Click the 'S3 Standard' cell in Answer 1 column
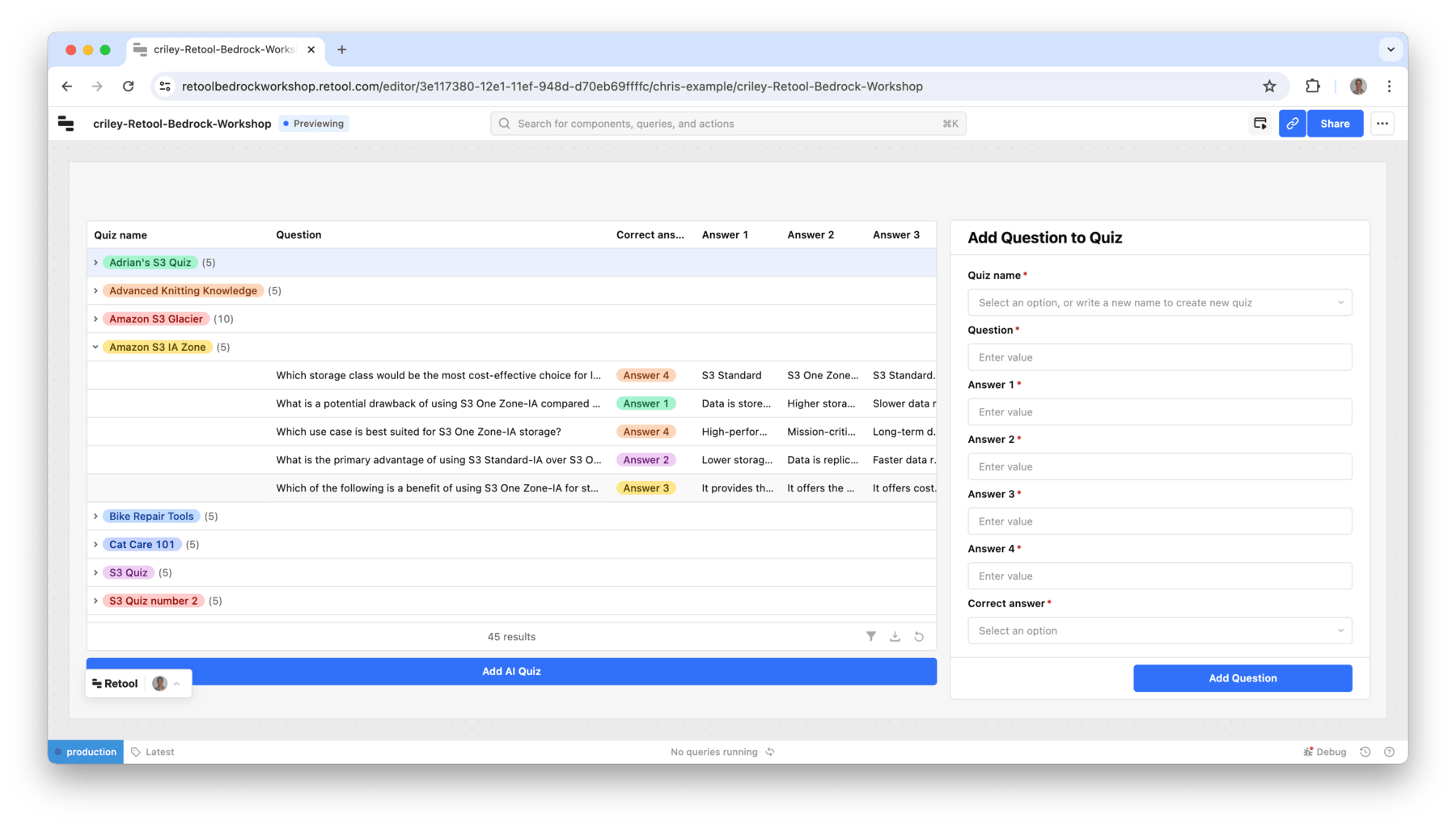 point(731,375)
